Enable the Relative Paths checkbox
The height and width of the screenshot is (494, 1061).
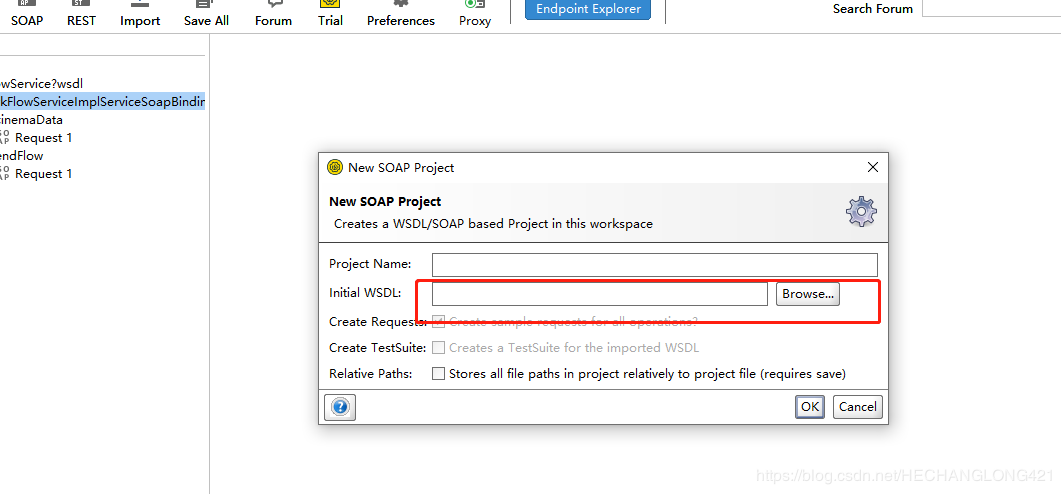click(x=438, y=374)
